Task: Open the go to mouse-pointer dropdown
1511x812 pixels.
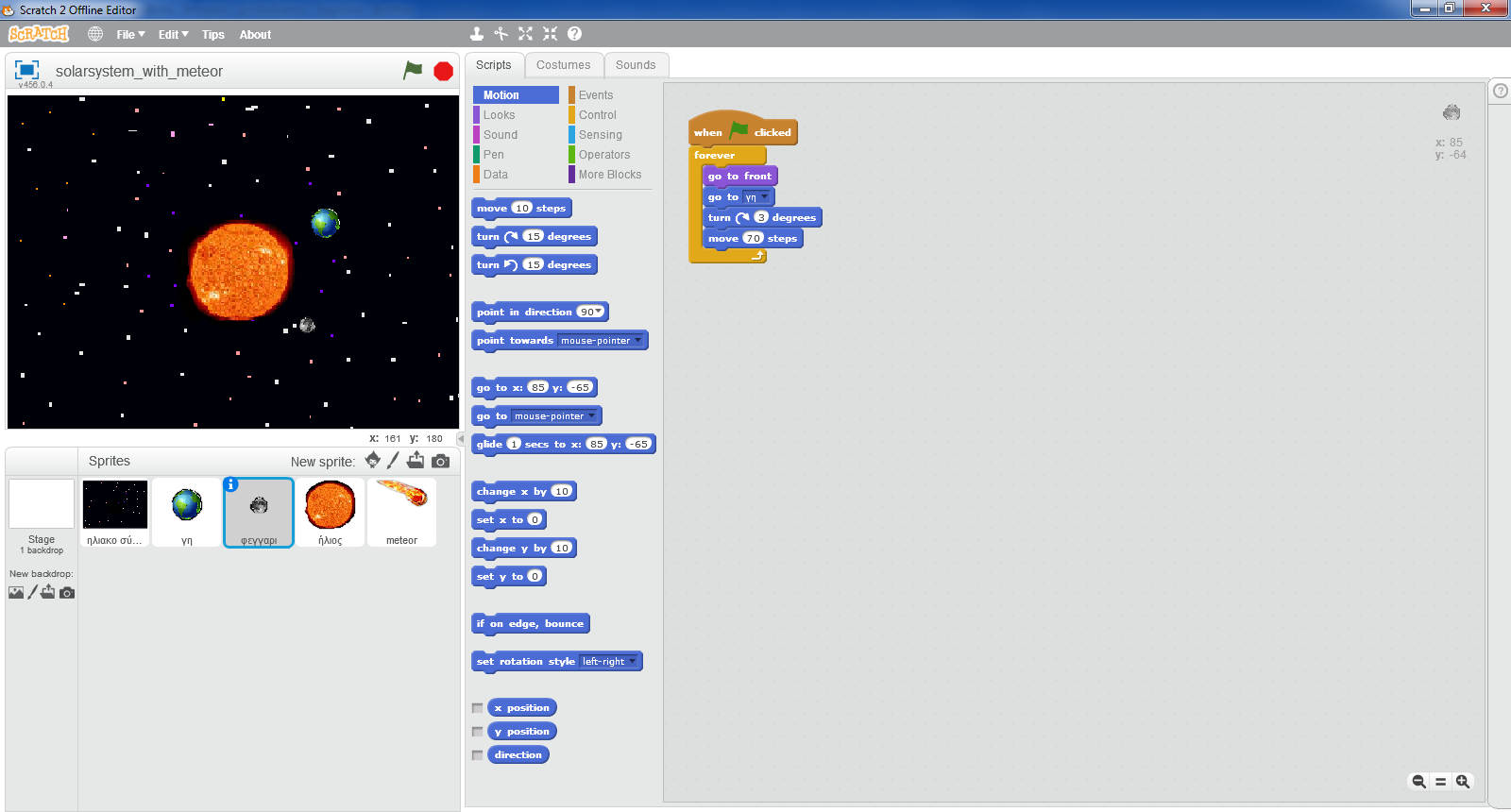Action: tap(592, 416)
